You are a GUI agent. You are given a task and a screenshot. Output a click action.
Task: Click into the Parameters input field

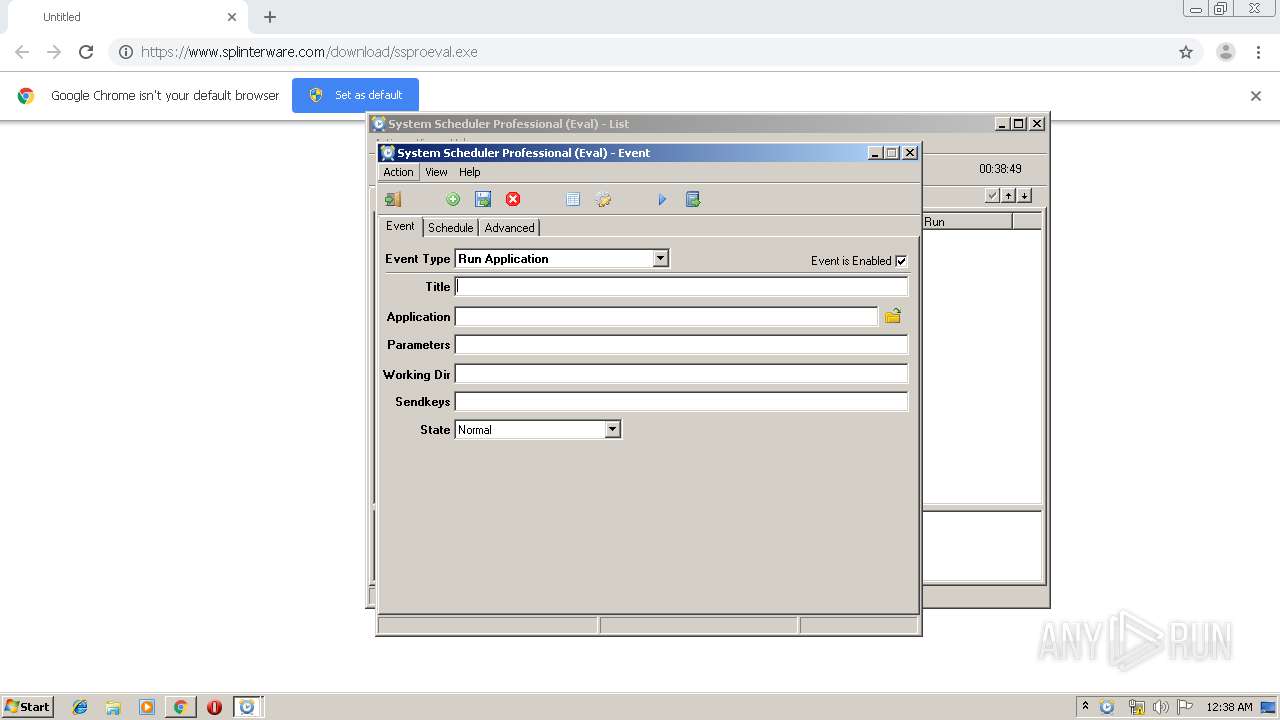681,344
